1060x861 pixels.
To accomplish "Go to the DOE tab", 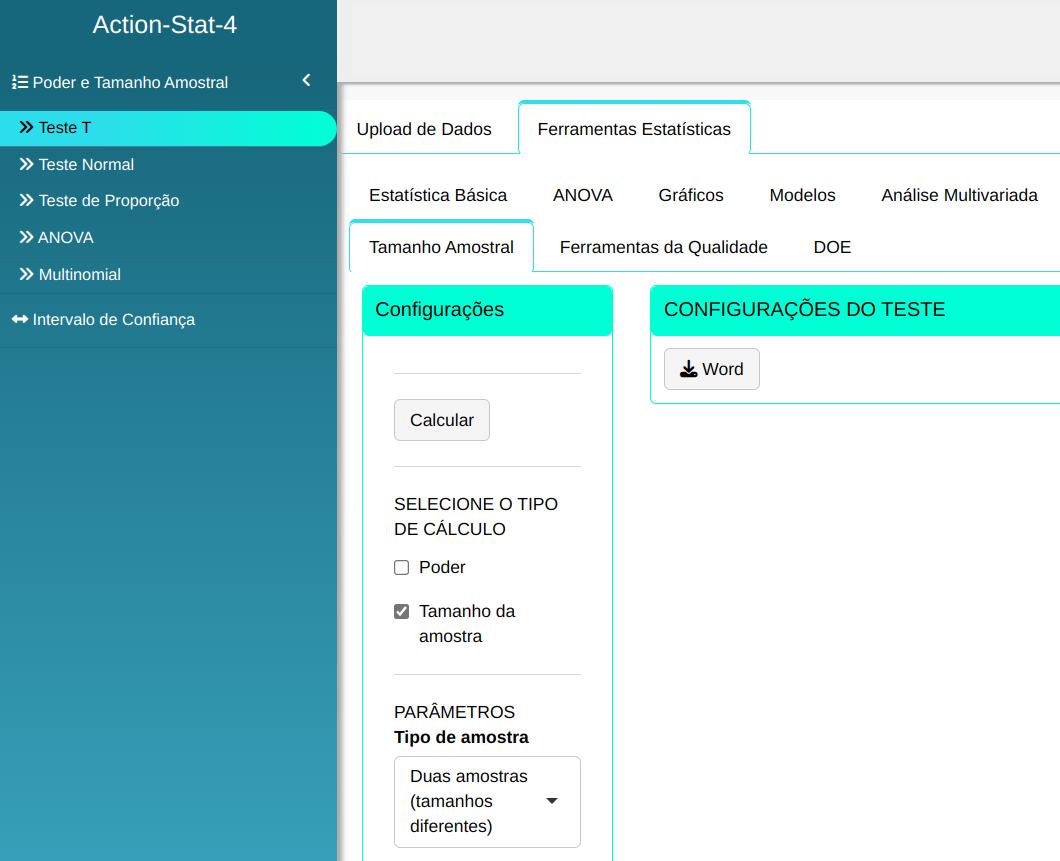I will click(832, 247).
